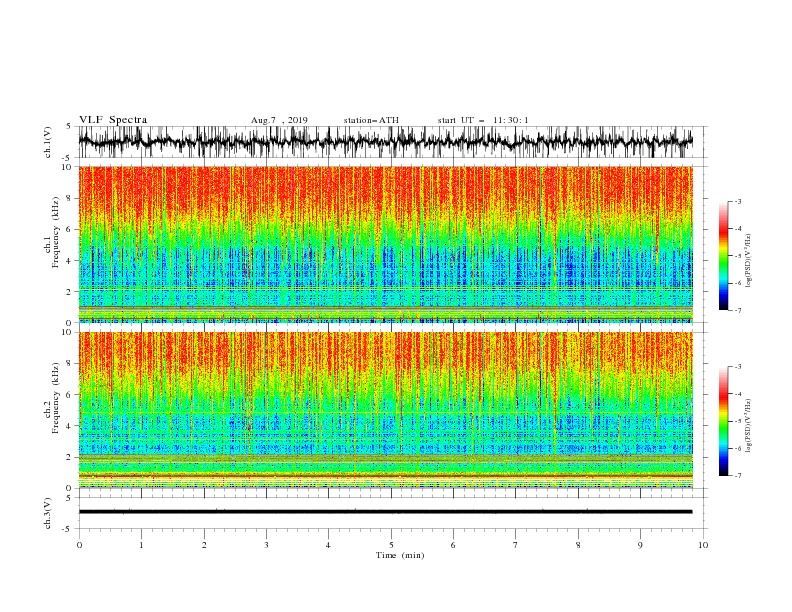Click the ch.1 spectrogram panel

(385, 244)
